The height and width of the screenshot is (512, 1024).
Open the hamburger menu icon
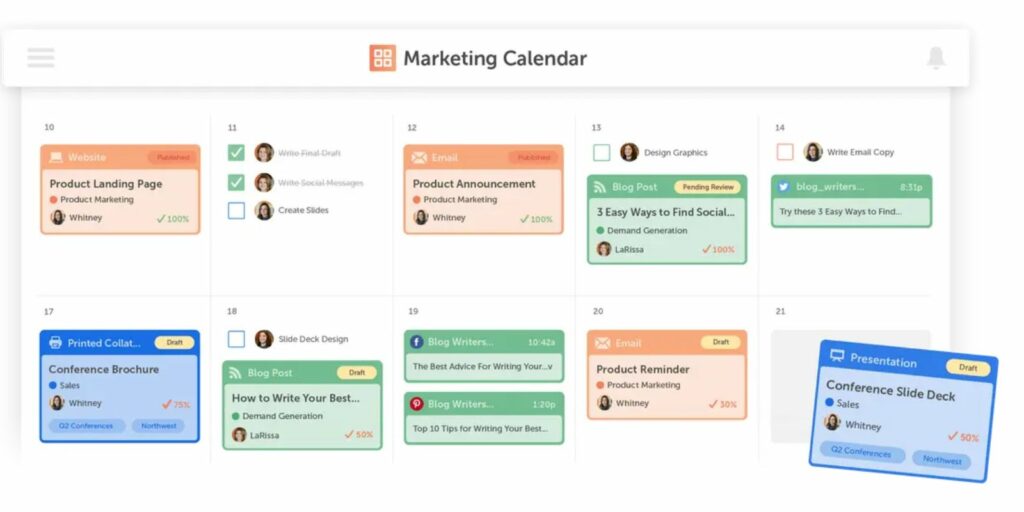pos(40,57)
